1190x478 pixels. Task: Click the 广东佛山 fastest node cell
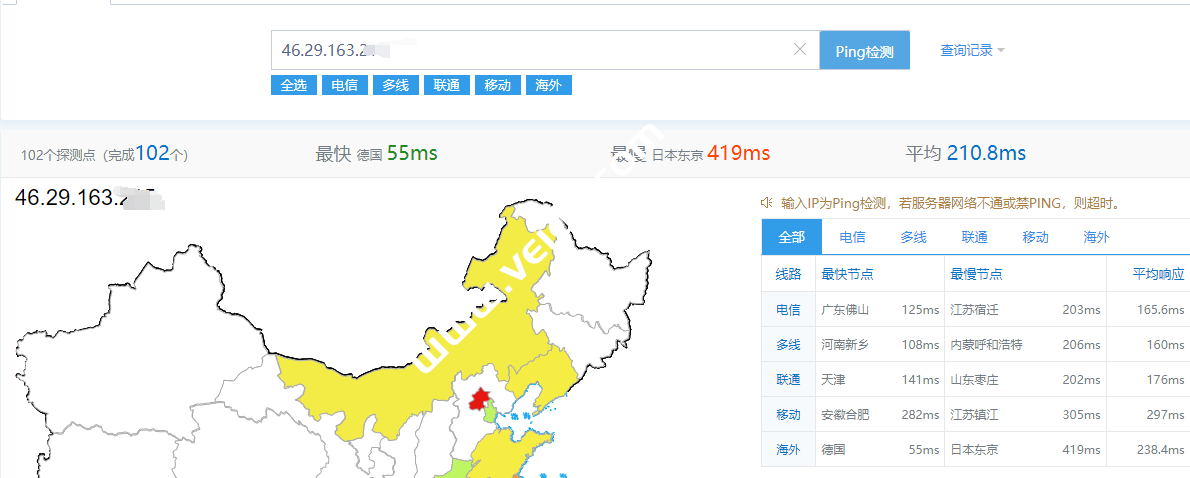tap(845, 310)
